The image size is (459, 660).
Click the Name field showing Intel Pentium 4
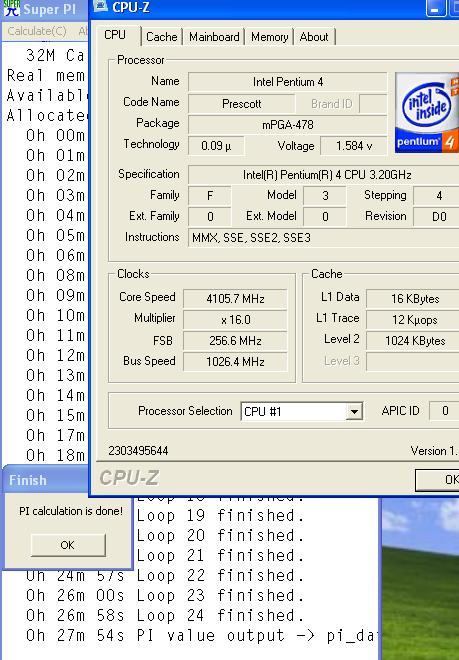click(x=288, y=82)
